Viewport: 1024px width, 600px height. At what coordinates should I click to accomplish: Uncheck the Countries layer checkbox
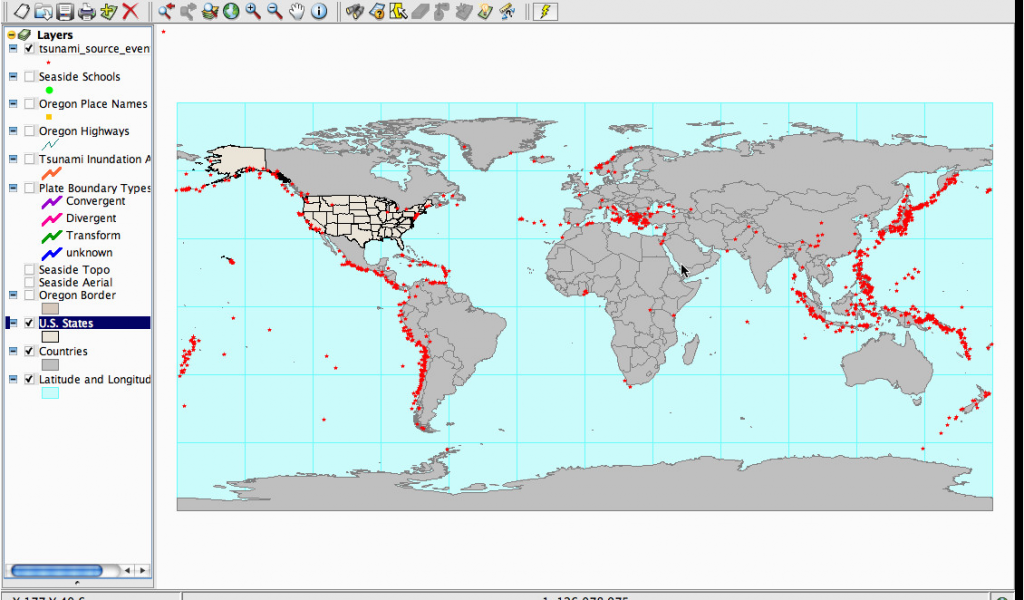pos(29,351)
